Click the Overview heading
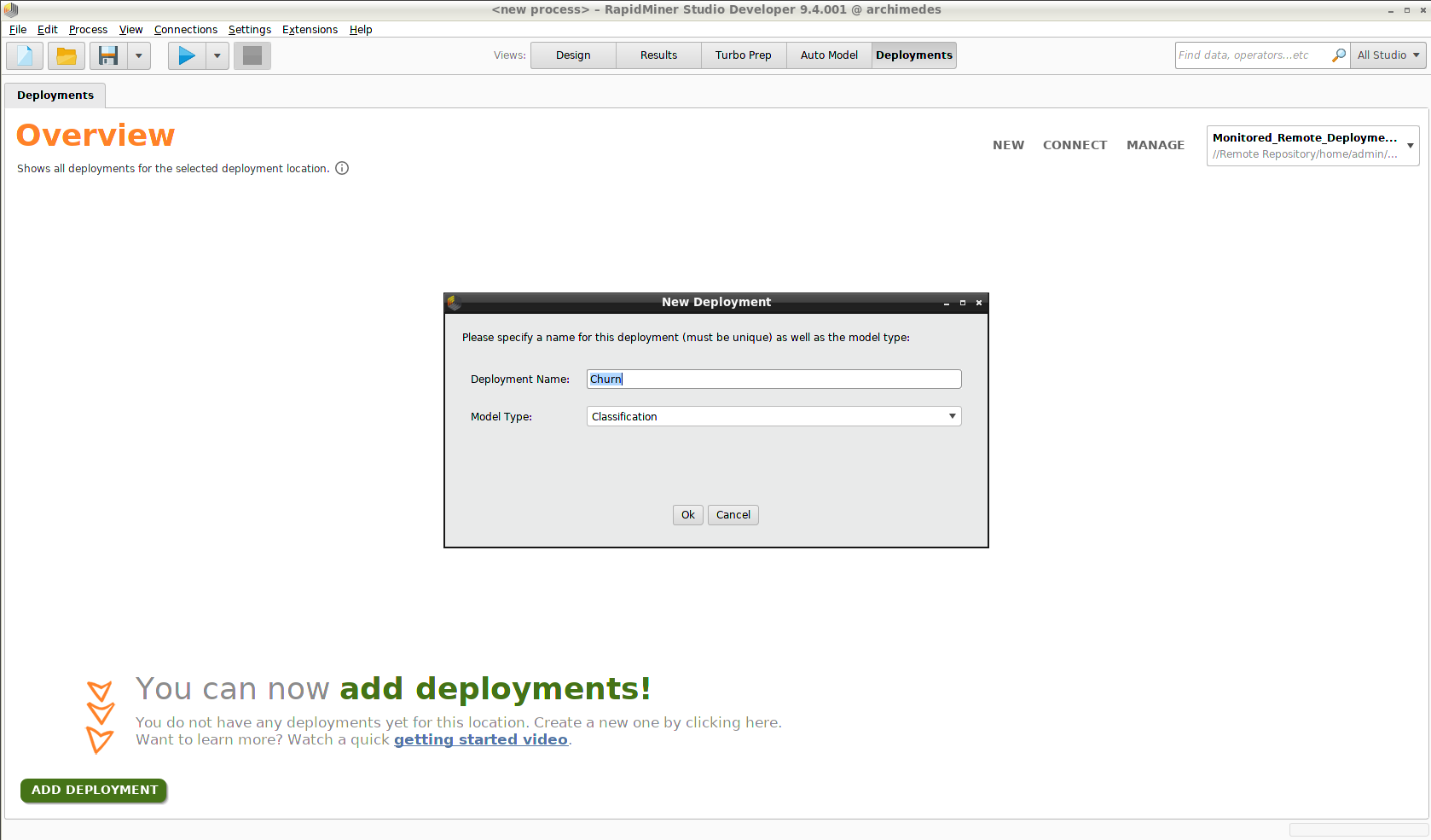Screen dimensions: 1431x840 coord(96,136)
